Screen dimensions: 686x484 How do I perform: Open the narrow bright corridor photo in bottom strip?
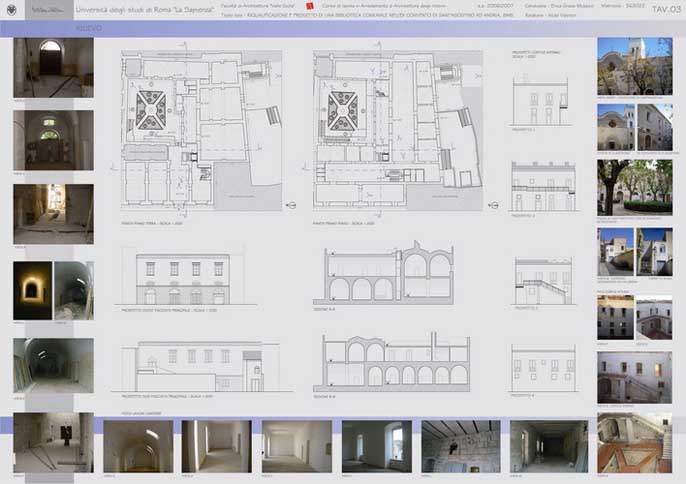(x=217, y=446)
